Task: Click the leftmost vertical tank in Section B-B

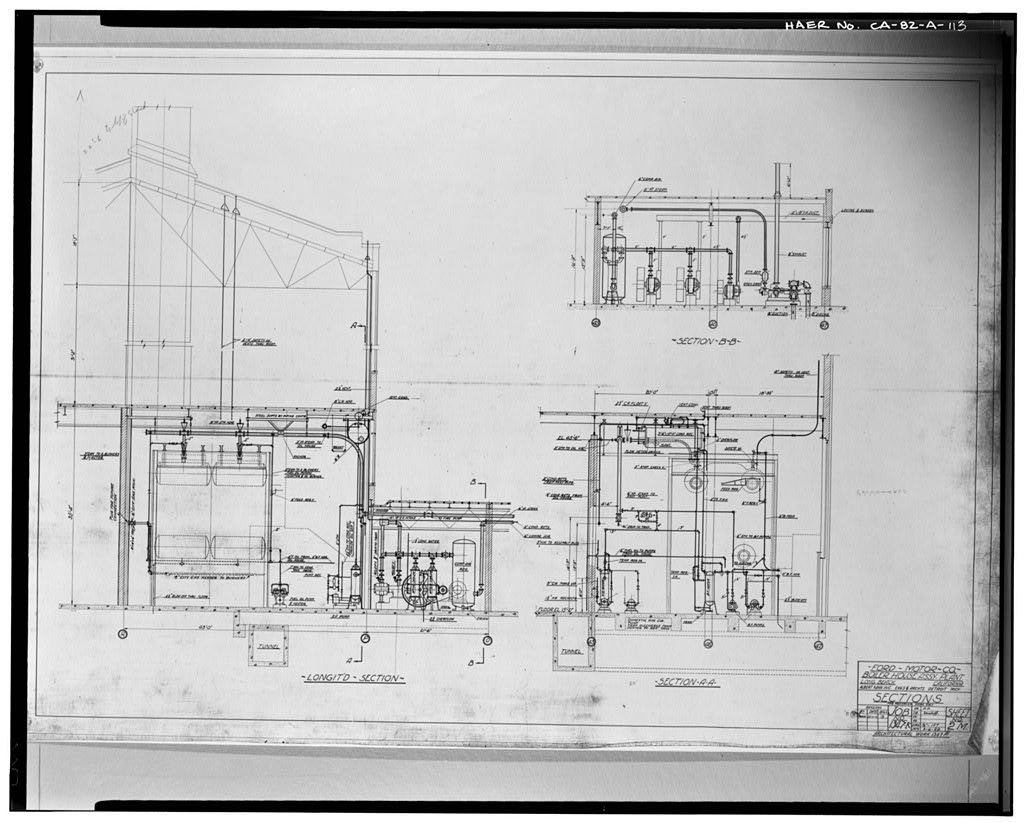Action: 613,266
